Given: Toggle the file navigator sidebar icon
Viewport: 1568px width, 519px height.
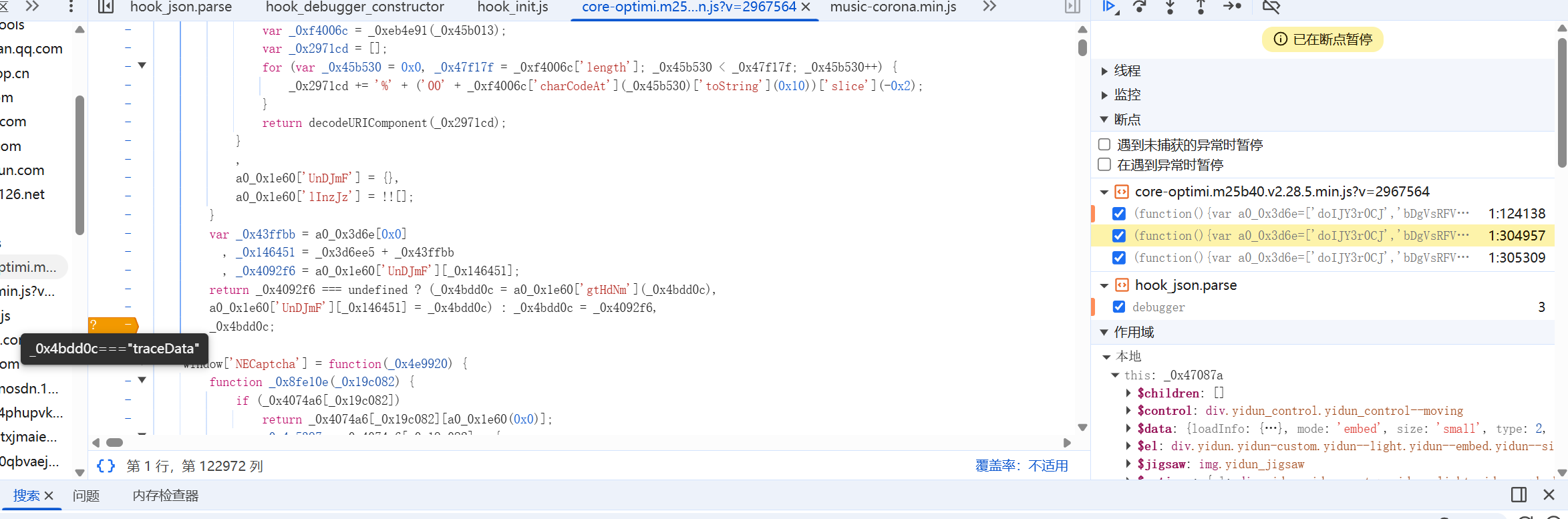Looking at the screenshot, I should pos(106,7).
